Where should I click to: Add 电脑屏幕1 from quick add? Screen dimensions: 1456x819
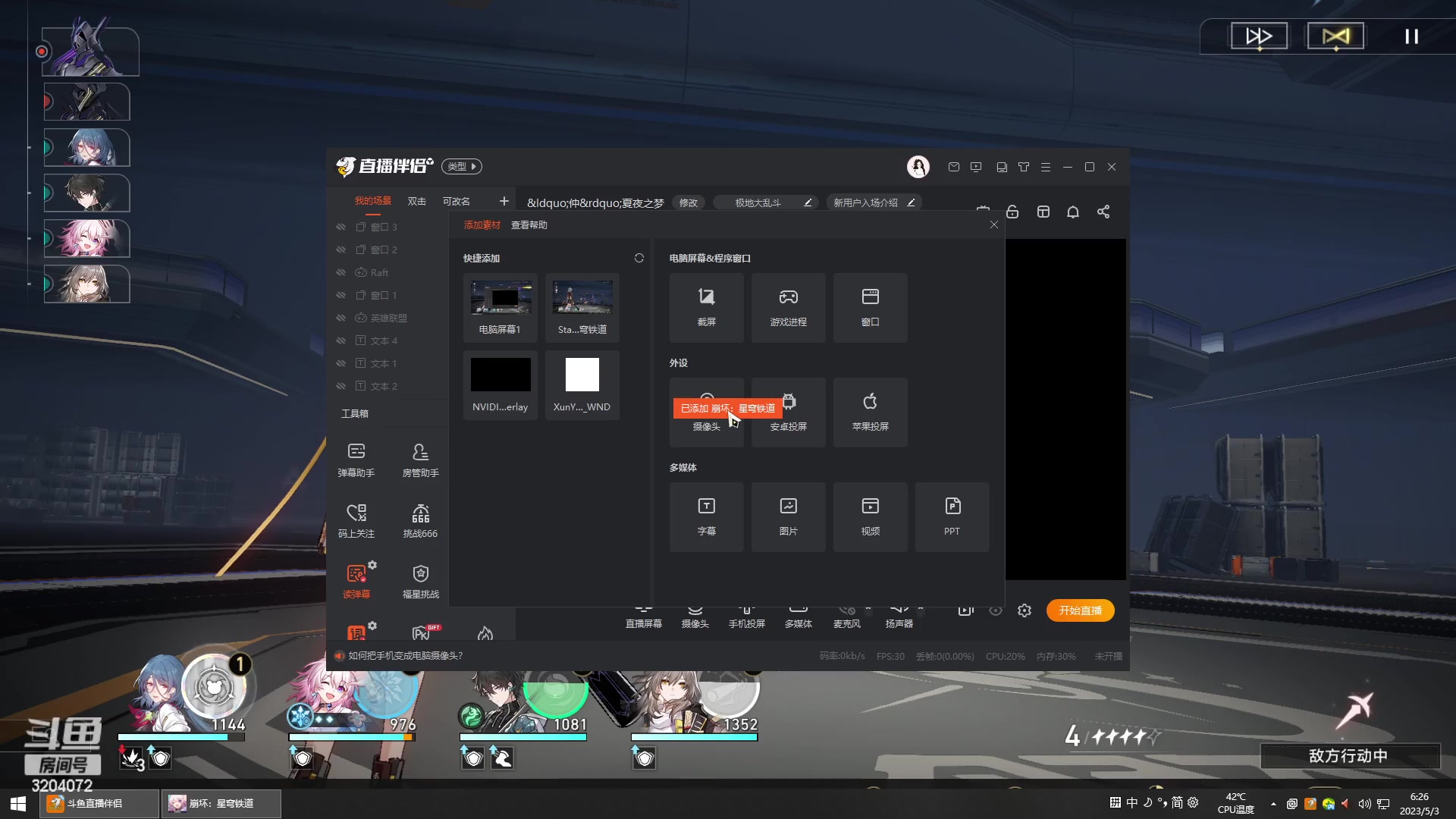click(500, 308)
